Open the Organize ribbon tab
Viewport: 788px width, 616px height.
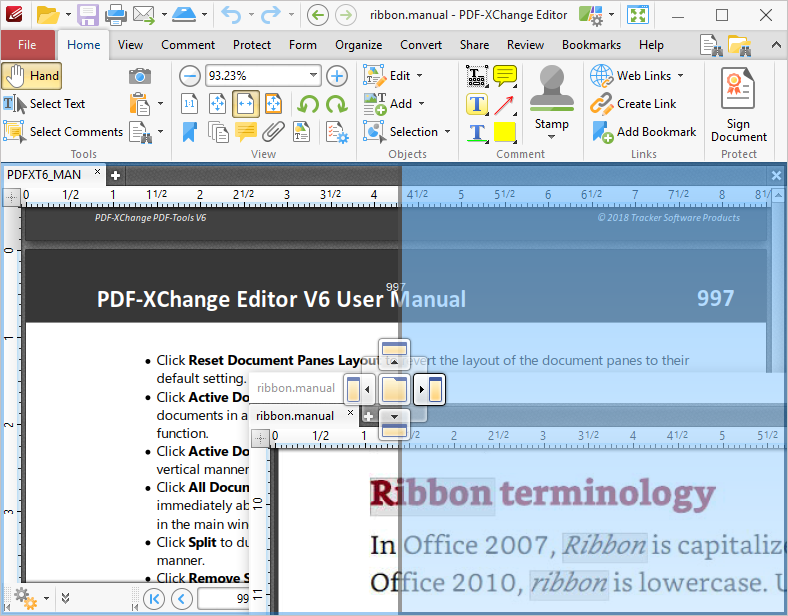tap(358, 45)
